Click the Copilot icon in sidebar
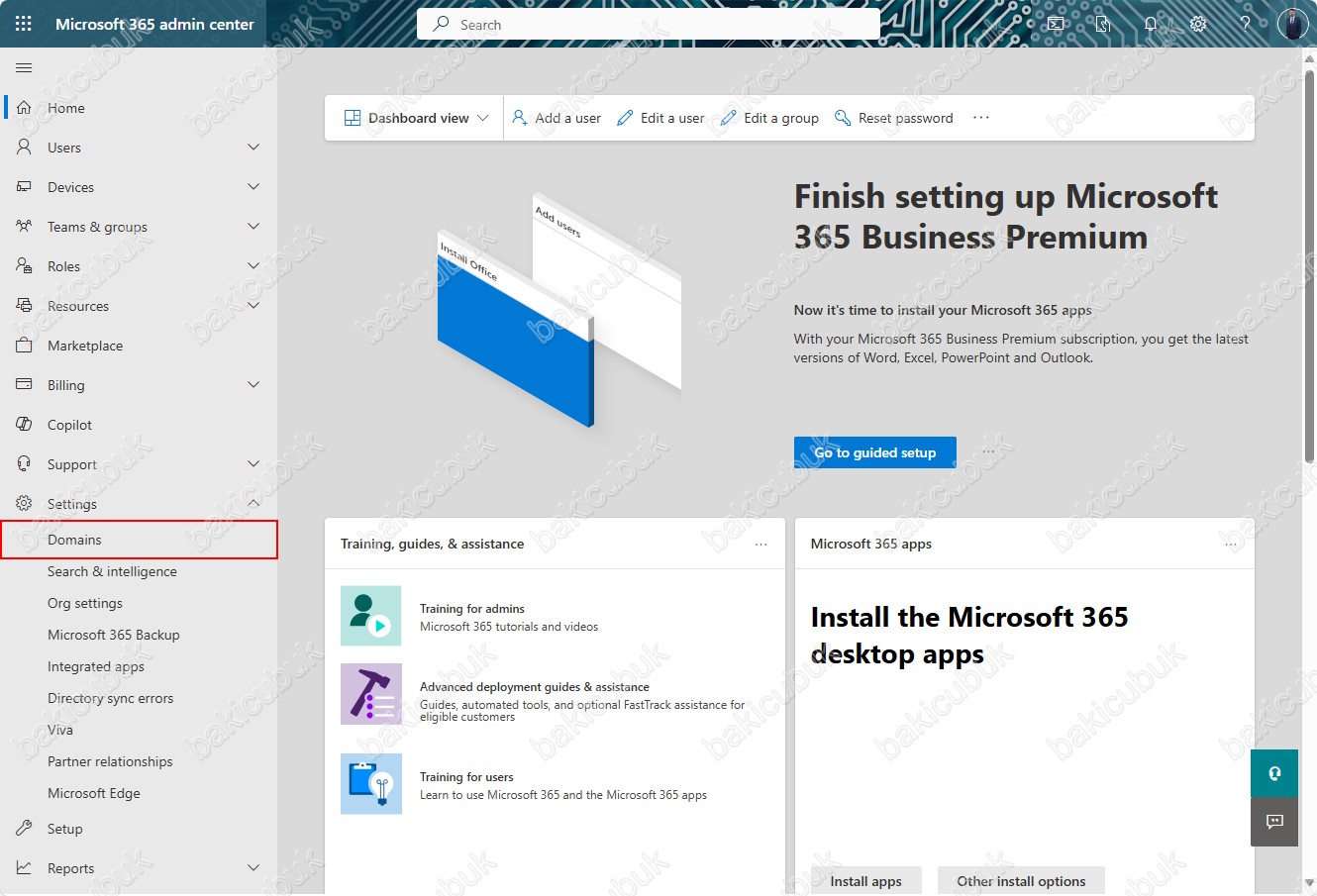Viewport: 1317px width, 896px height. tap(24, 425)
